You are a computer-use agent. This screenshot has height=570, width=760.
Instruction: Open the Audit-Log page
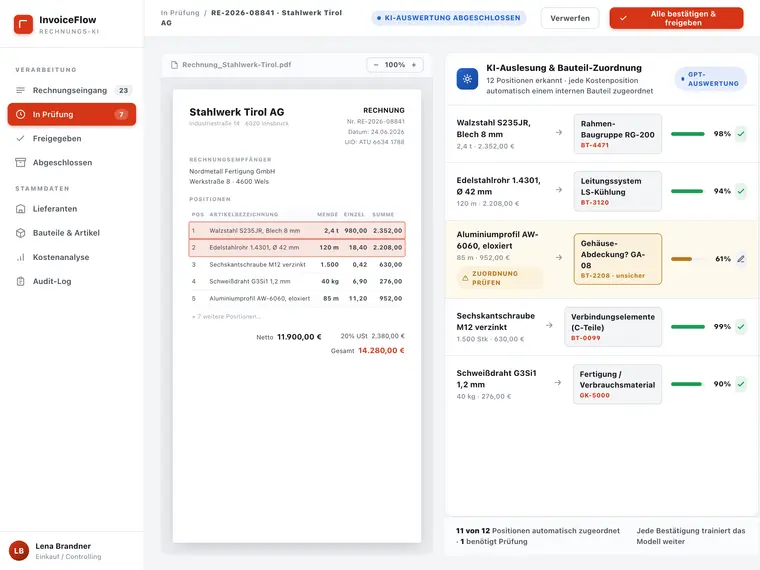72,281
